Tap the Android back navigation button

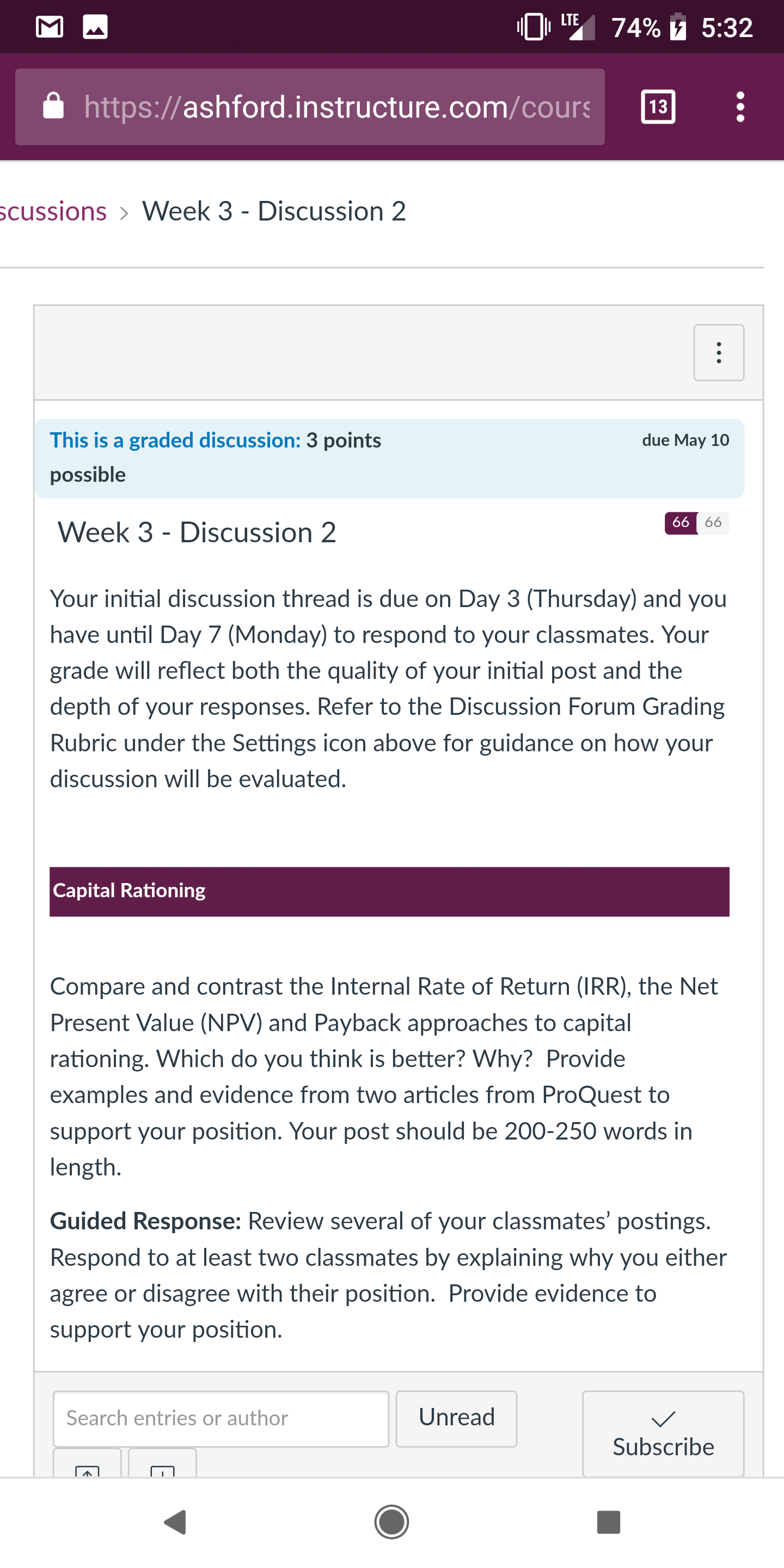click(x=175, y=1522)
